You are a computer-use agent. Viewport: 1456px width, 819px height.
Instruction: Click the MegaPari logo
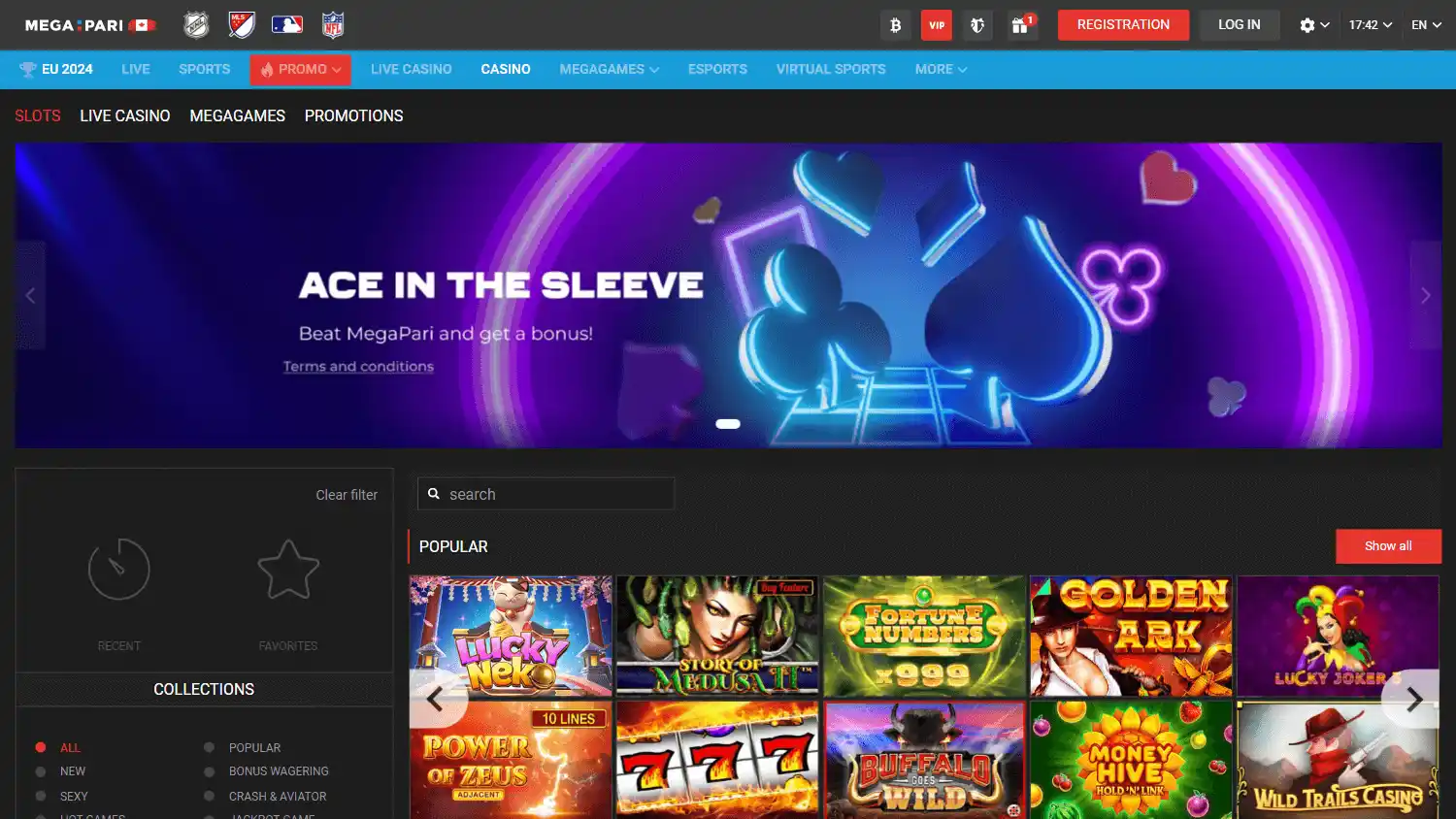click(90, 25)
